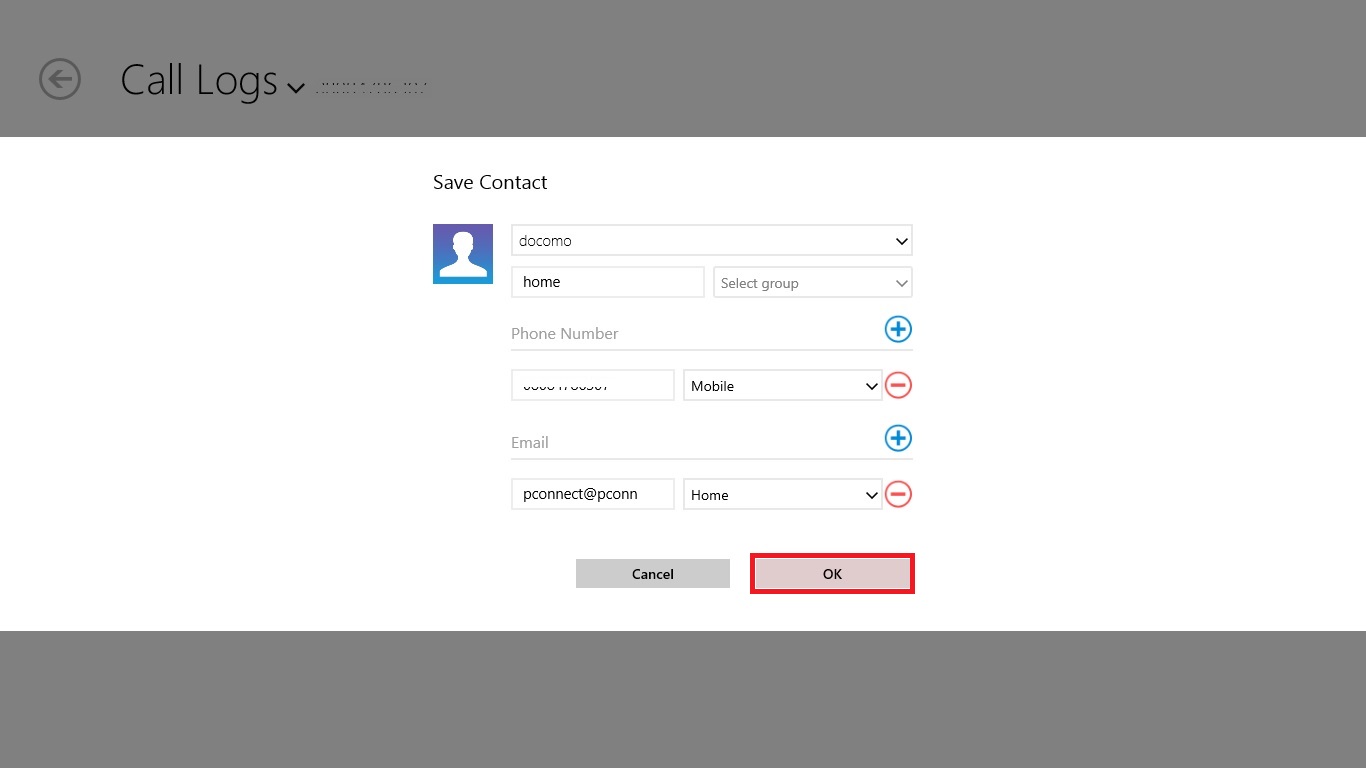The image size is (1366, 768).
Task: Confirm saving contact with OK button
Action: (832, 574)
